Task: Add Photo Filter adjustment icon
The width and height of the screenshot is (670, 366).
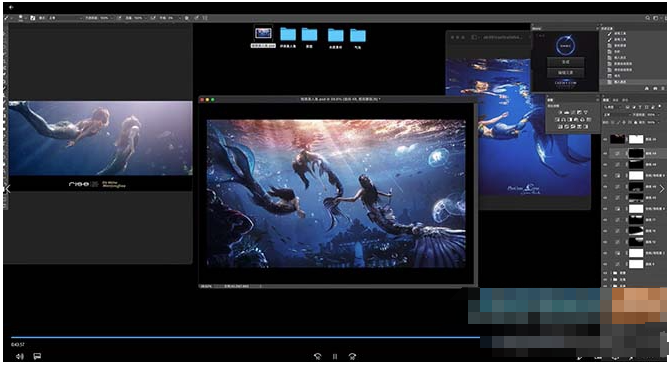Action: click(576, 120)
